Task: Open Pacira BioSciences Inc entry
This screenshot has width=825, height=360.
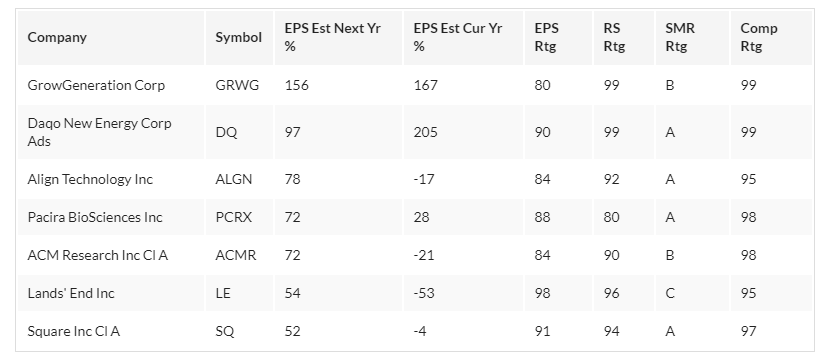Action: pyautogui.click(x=95, y=217)
